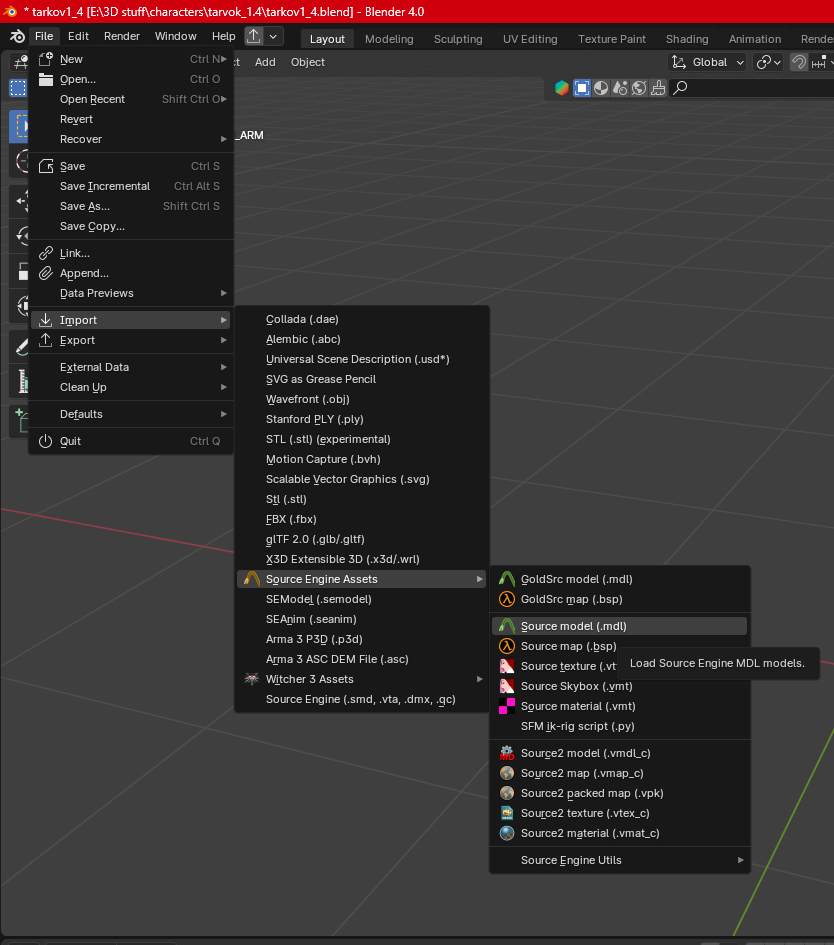834x945 pixels.
Task: Expand the Export submenu
Action: click(x=131, y=341)
